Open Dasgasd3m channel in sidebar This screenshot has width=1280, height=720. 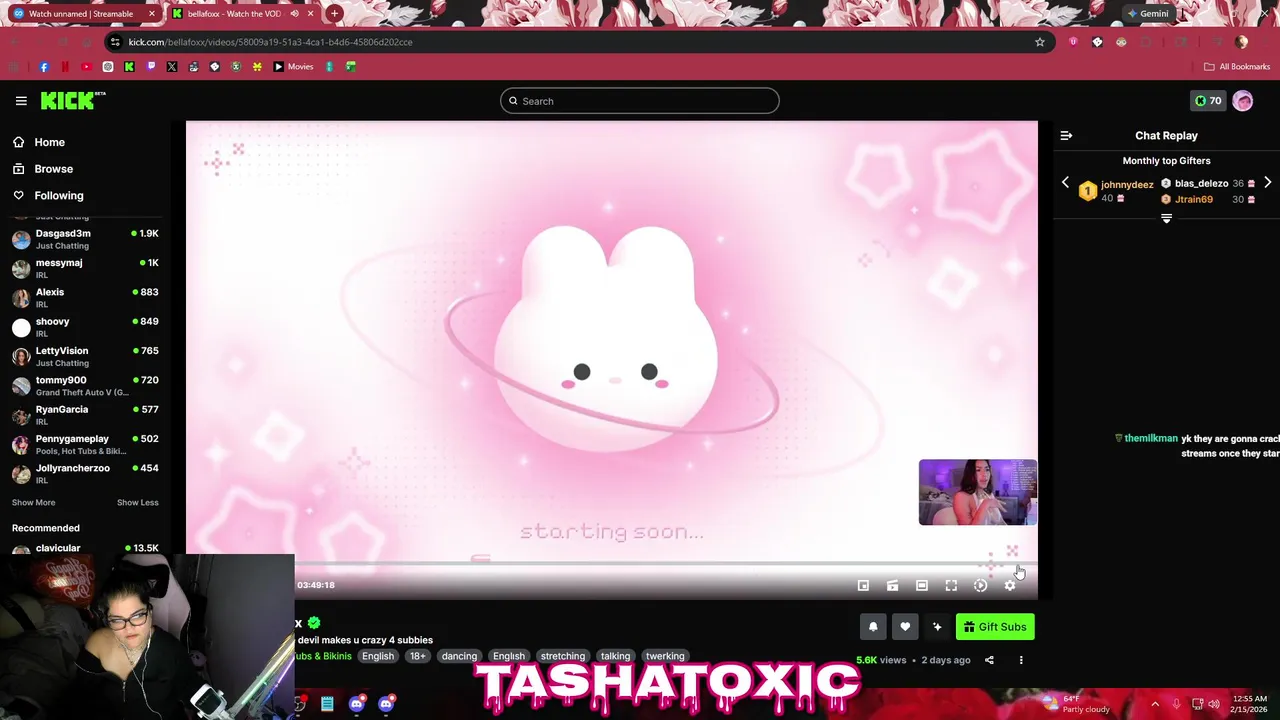click(85, 239)
